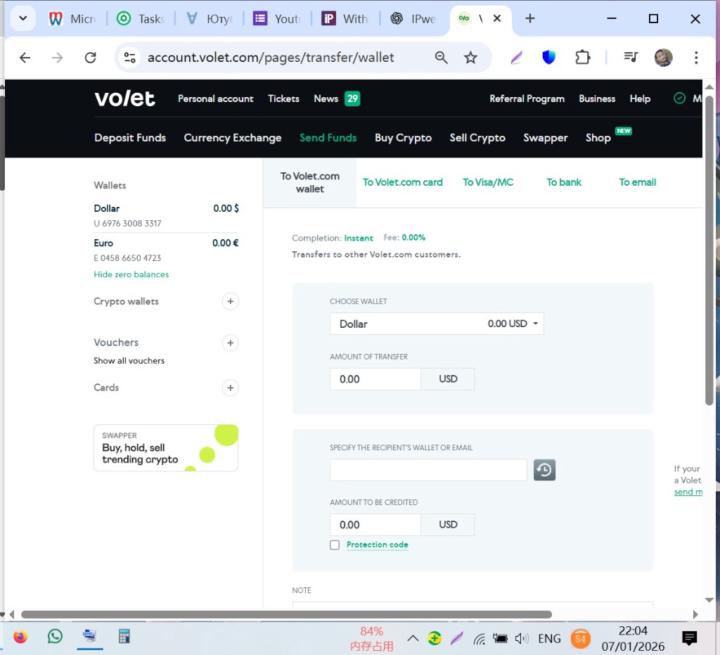The width and height of the screenshot is (720, 655).
Task: Open Currency Exchange menu
Action: [232, 138]
